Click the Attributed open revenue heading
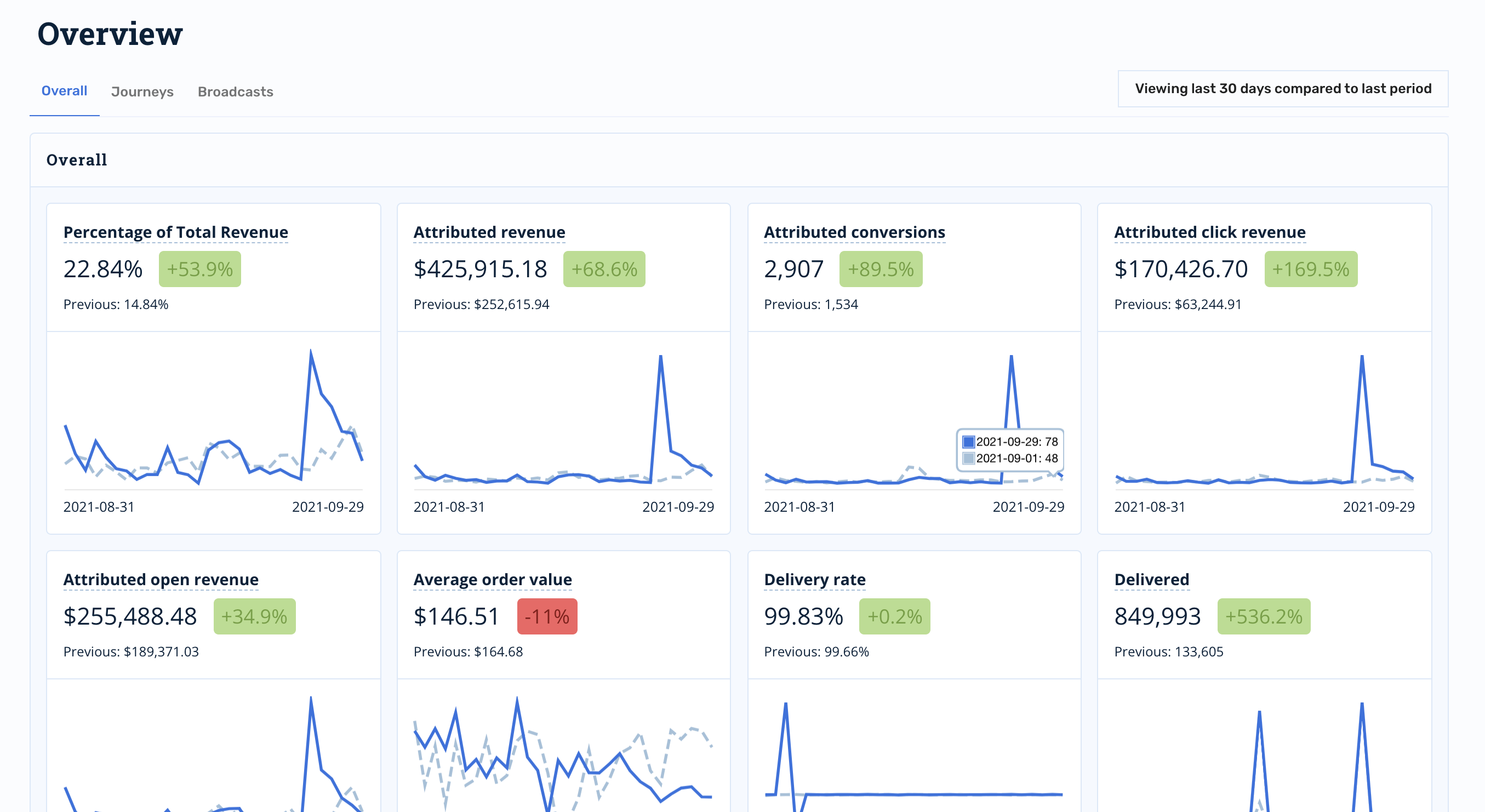Viewport: 1485px width, 812px height. [x=161, y=579]
